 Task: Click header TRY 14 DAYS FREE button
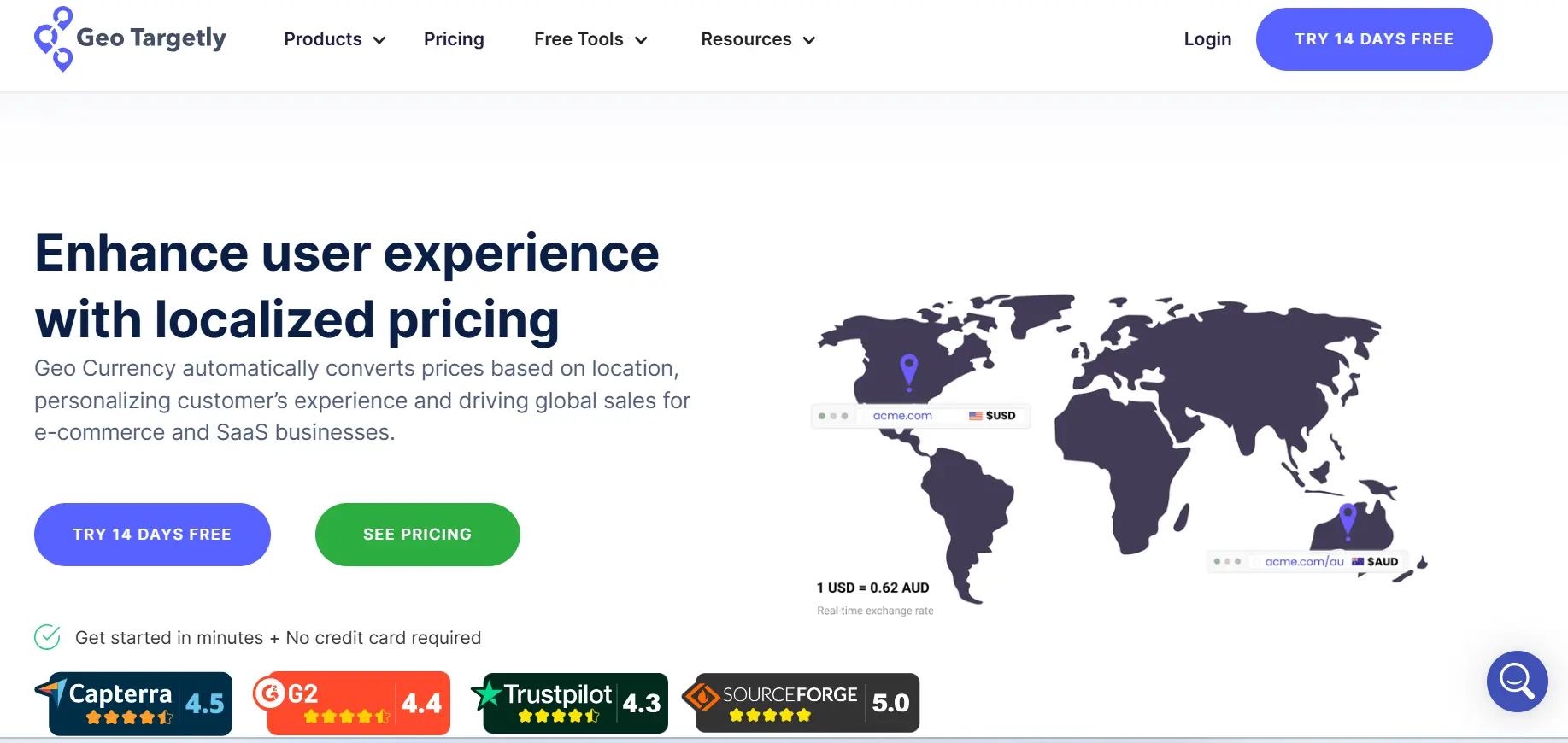tap(1374, 39)
